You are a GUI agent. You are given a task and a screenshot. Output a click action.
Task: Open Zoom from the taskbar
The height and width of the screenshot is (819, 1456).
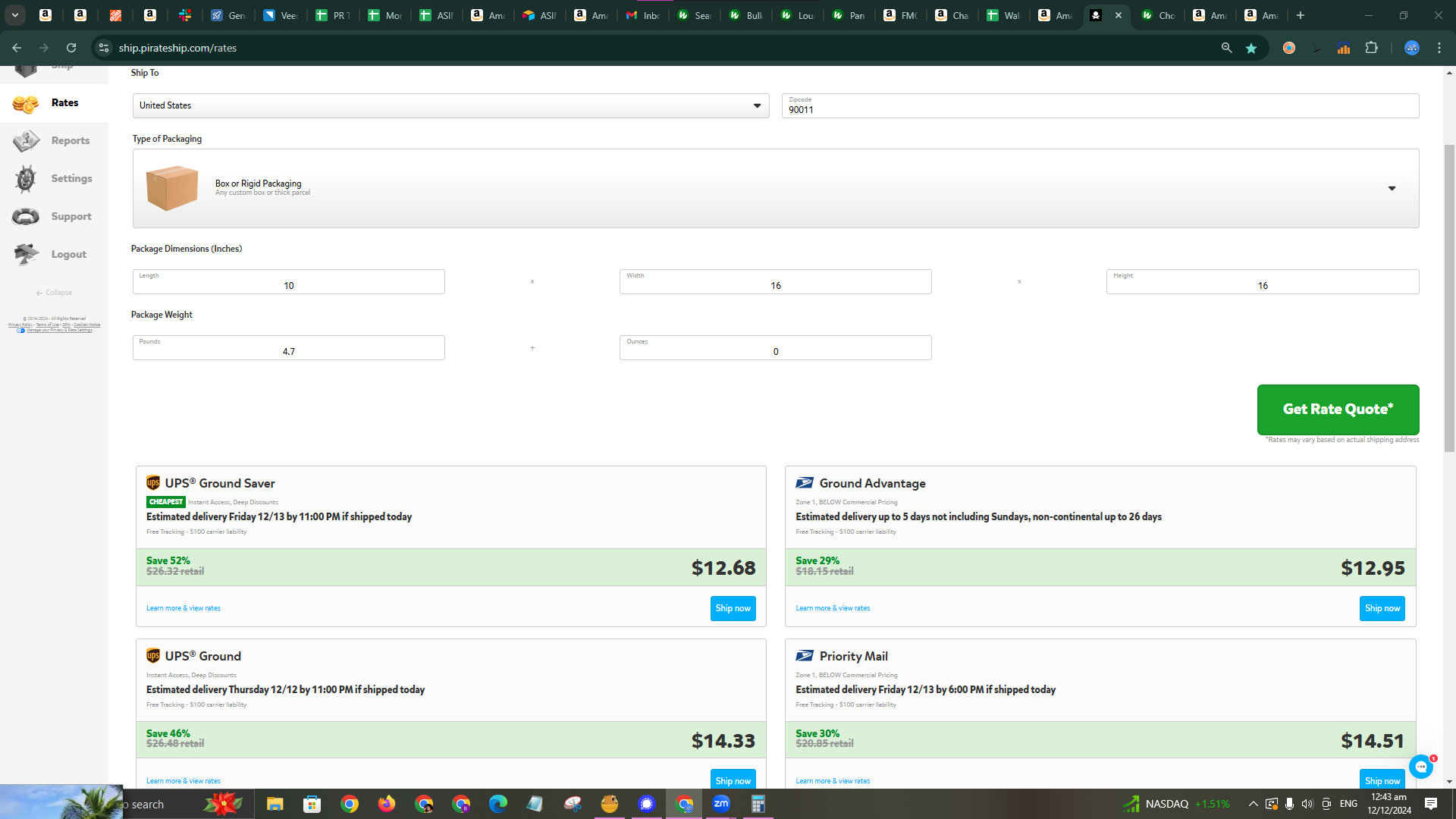(x=721, y=804)
